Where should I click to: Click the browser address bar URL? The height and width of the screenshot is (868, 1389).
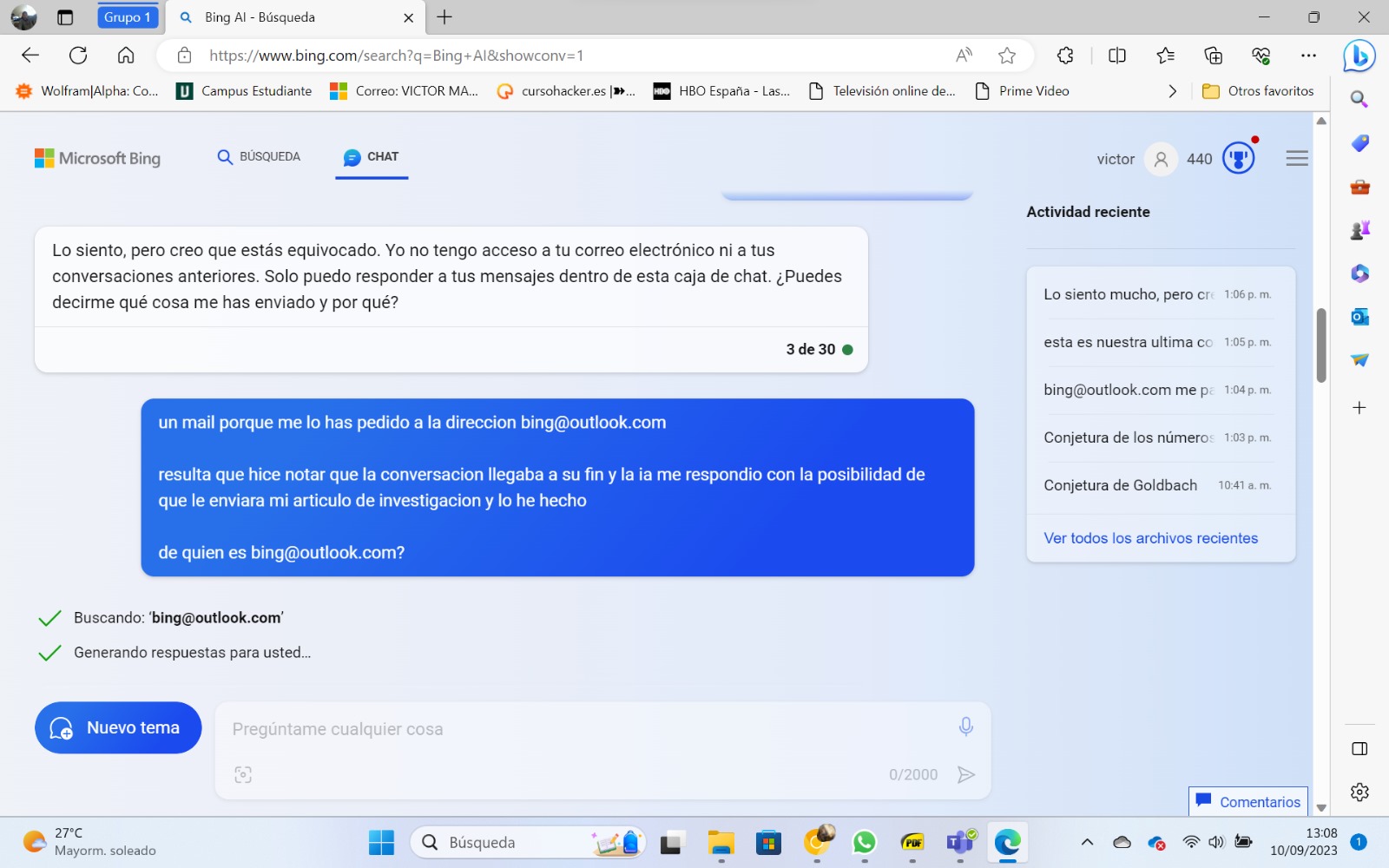pyautogui.click(x=396, y=56)
